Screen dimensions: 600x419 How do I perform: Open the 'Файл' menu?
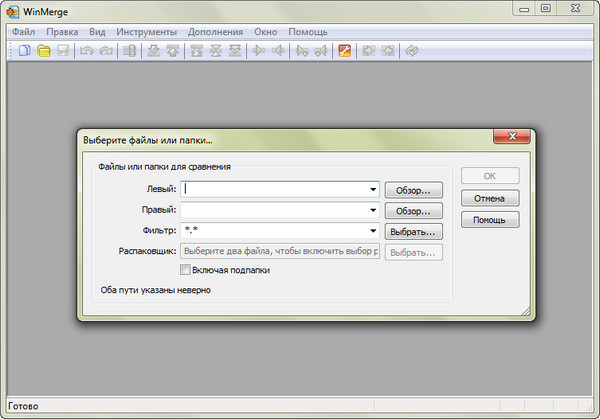click(x=24, y=32)
